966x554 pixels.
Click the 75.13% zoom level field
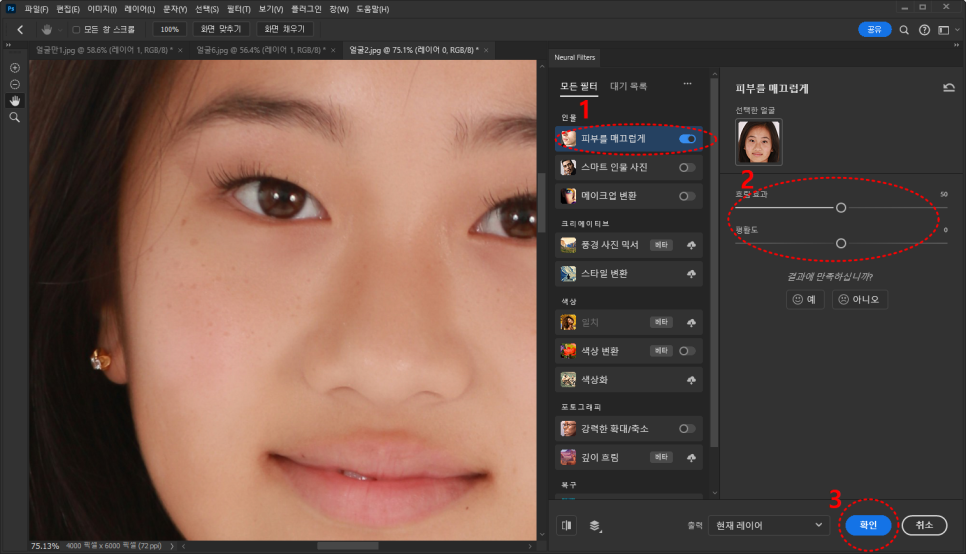point(45,546)
